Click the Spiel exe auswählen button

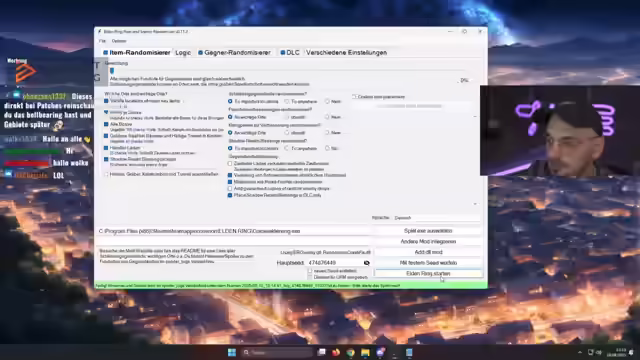coord(428,231)
